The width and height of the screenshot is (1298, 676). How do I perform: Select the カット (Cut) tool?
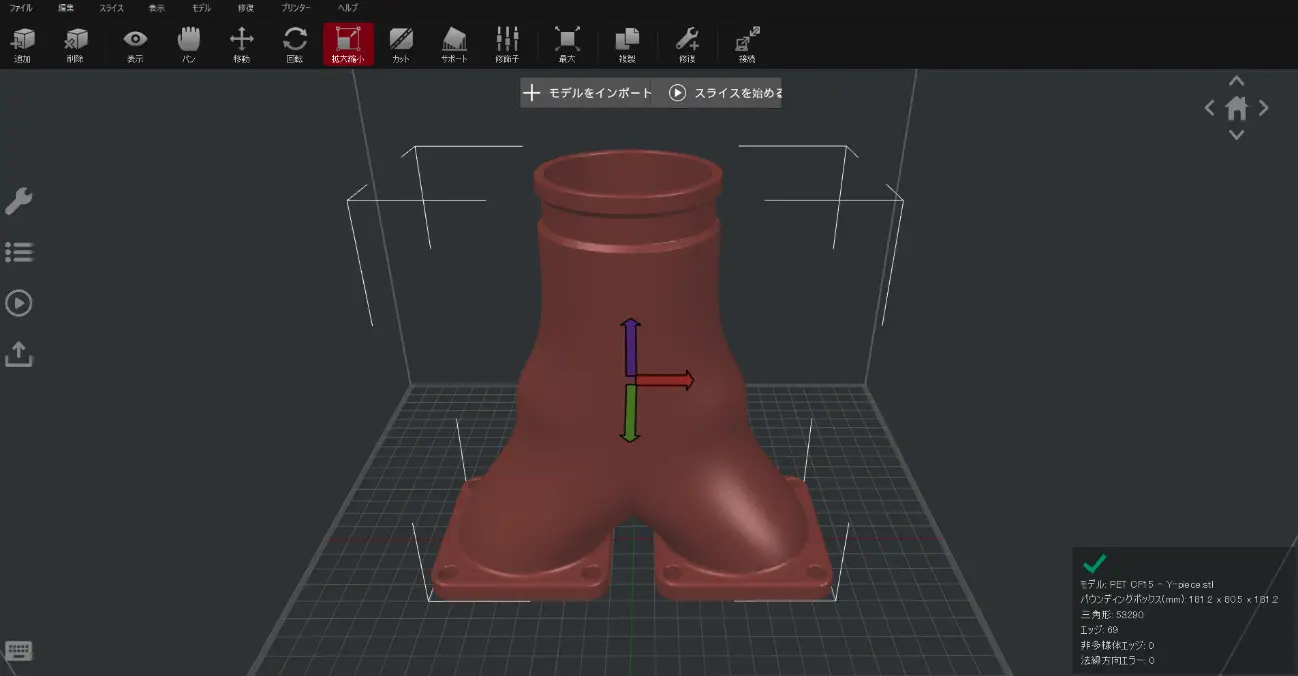tap(401, 43)
